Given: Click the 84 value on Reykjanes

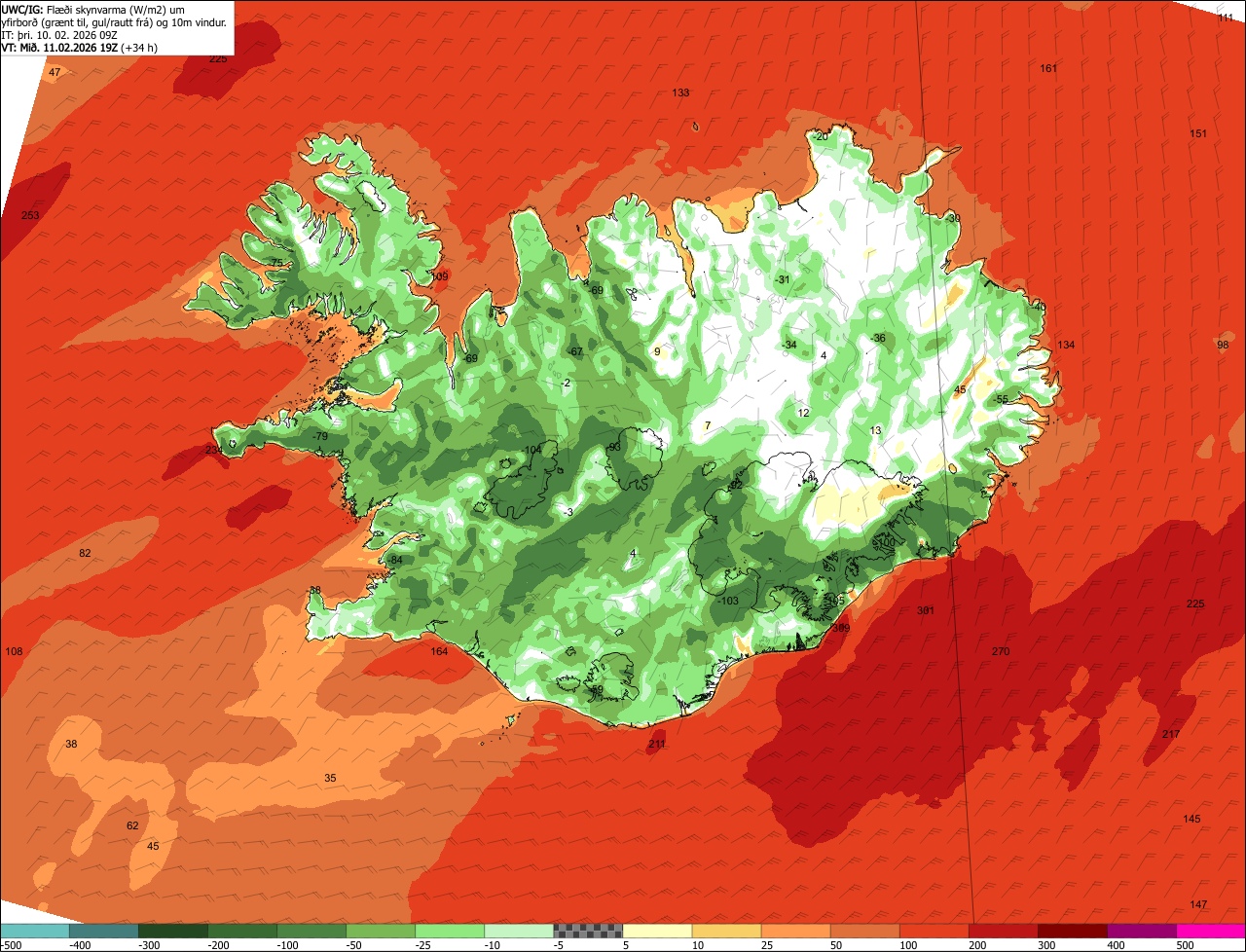Looking at the screenshot, I should (x=396, y=560).
